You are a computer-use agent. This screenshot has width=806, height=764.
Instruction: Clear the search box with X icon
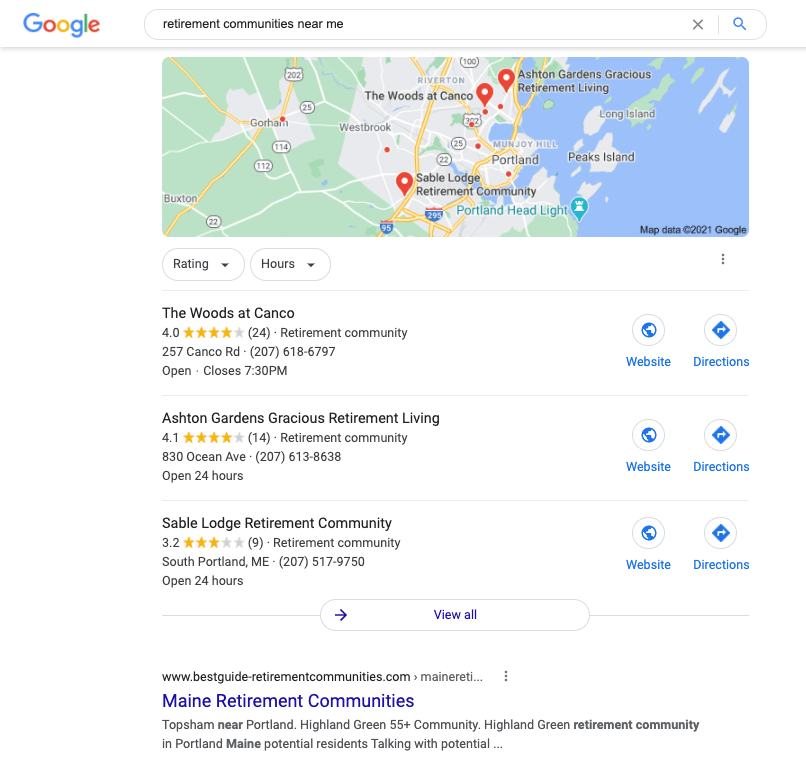point(697,24)
